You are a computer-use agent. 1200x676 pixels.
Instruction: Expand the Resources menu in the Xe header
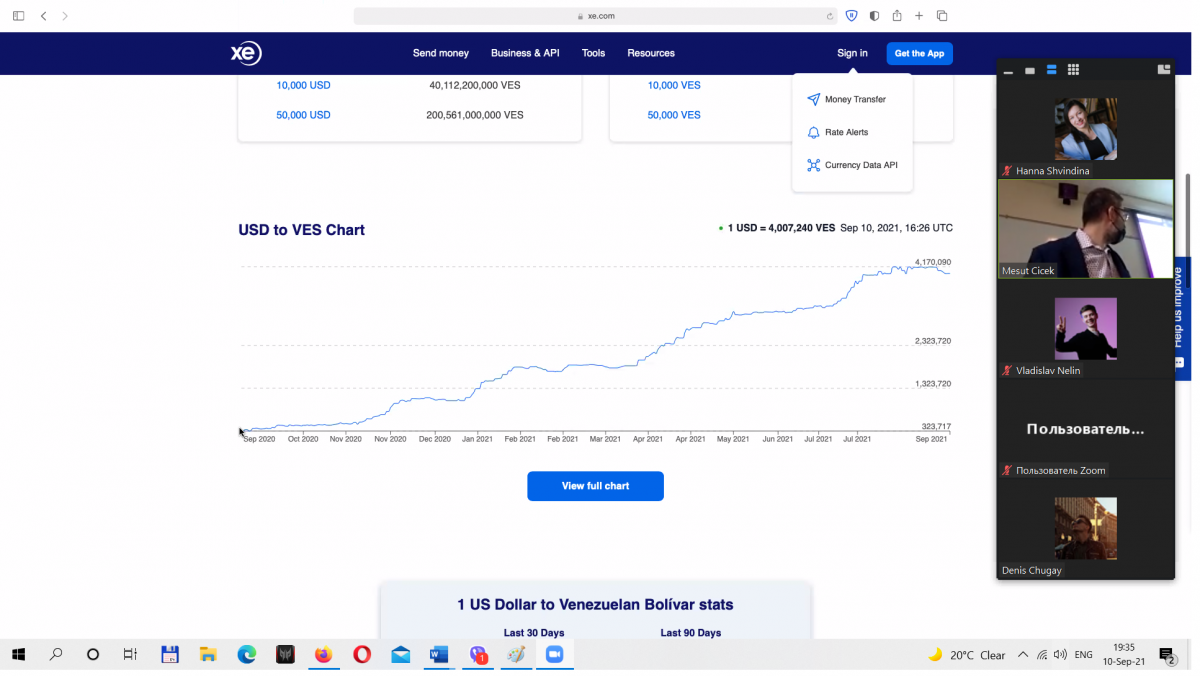tap(651, 53)
